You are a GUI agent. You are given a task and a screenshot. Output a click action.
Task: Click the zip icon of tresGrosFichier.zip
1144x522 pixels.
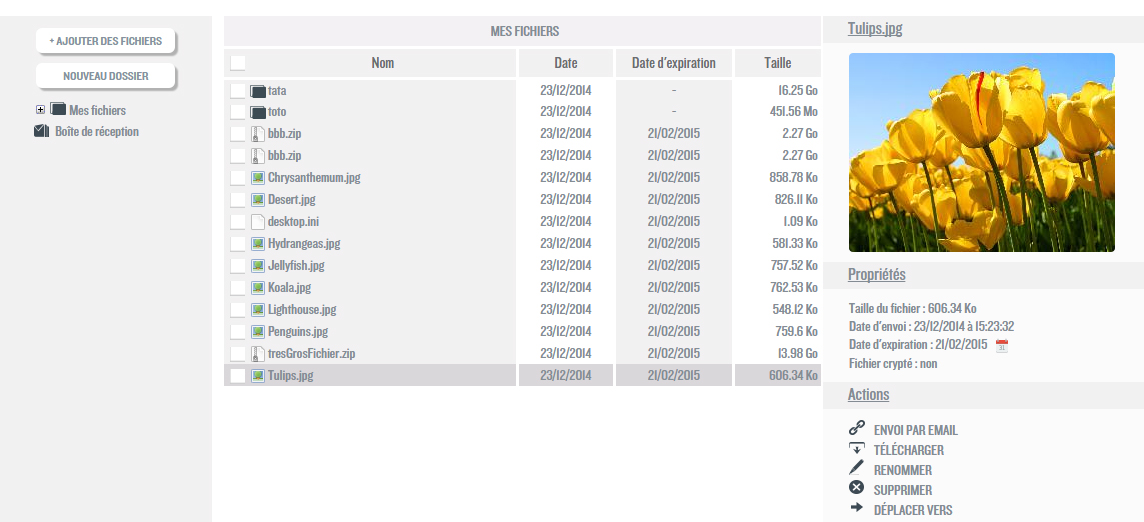tap(257, 354)
